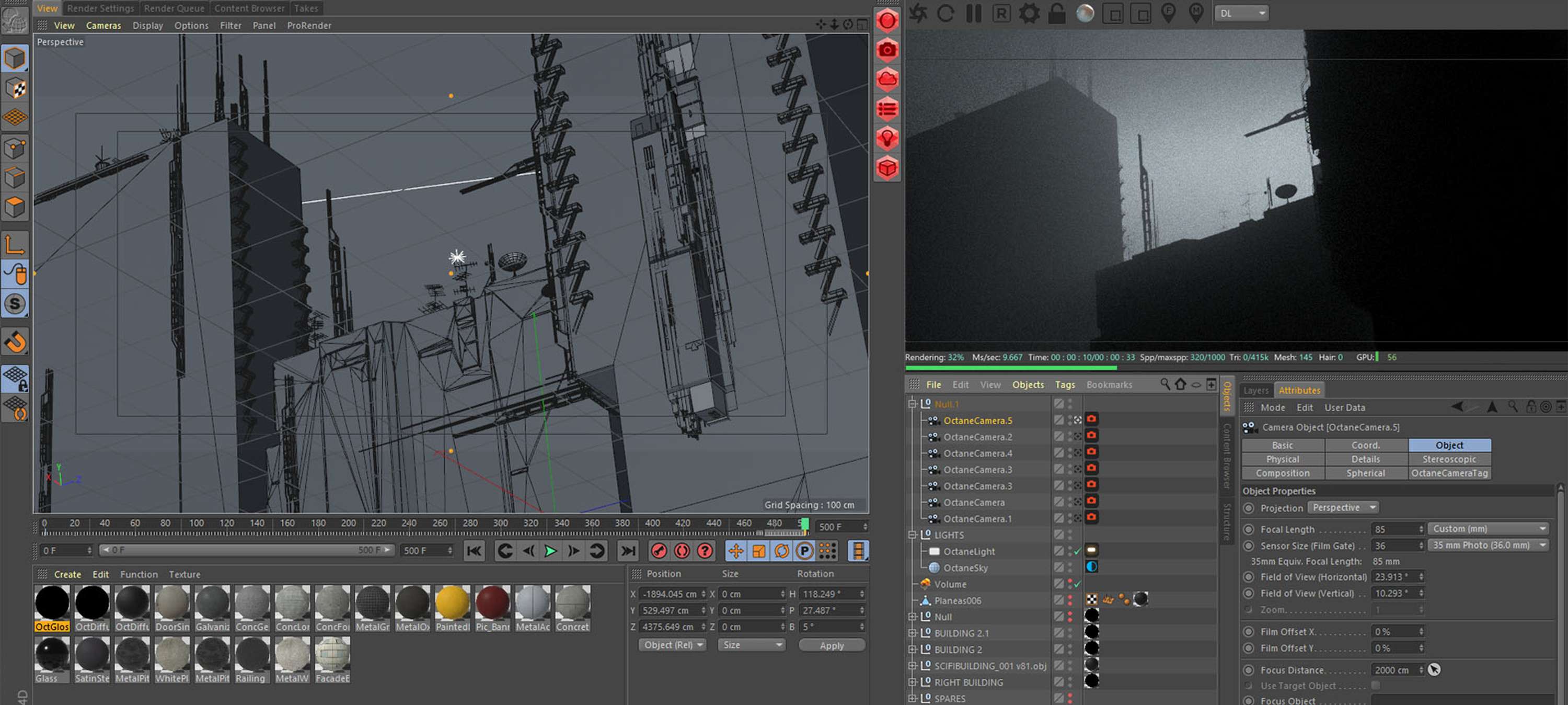Click the parameter P keying icon
Screen dimensions: 1568x705
point(805,551)
